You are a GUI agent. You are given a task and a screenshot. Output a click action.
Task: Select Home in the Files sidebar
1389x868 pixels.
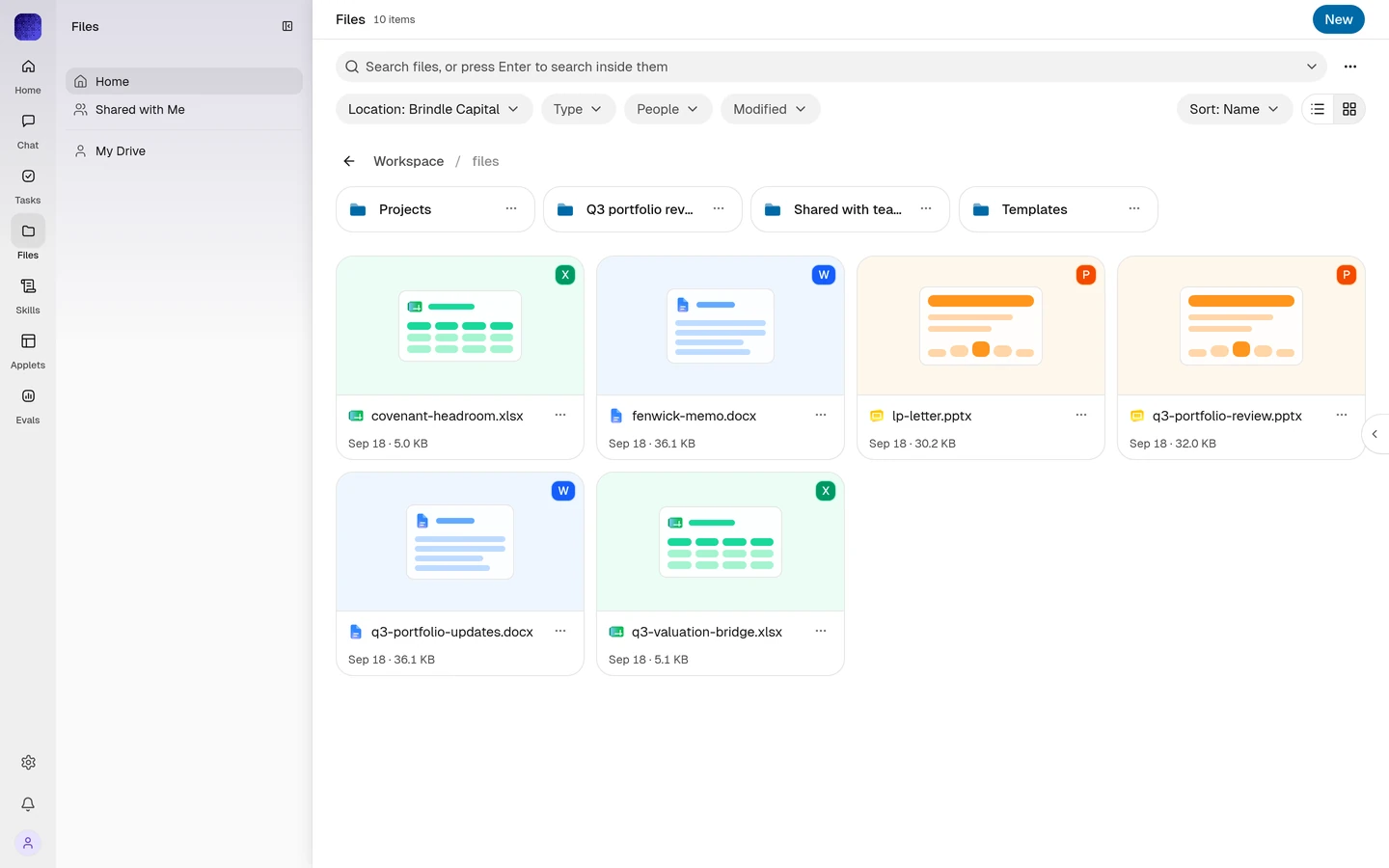[x=183, y=81]
